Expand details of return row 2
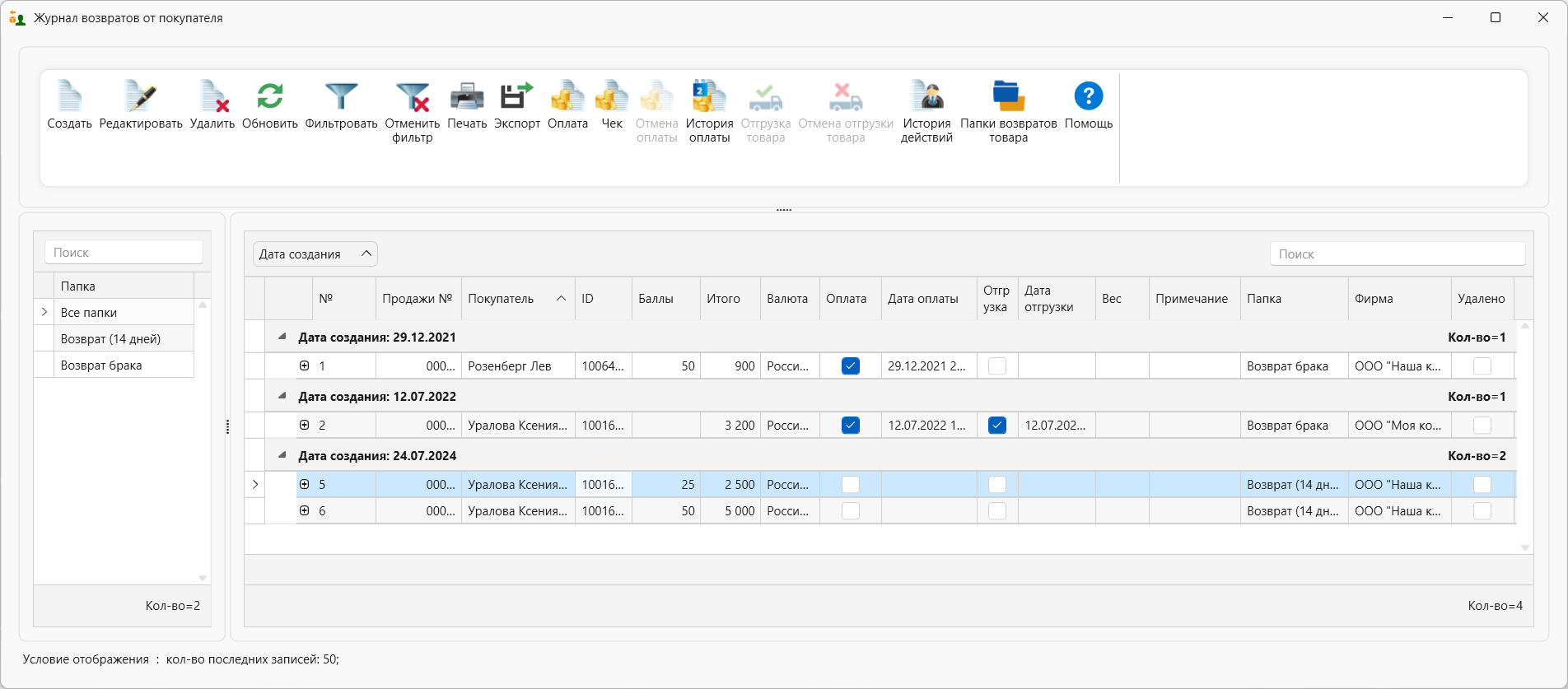 pos(305,425)
